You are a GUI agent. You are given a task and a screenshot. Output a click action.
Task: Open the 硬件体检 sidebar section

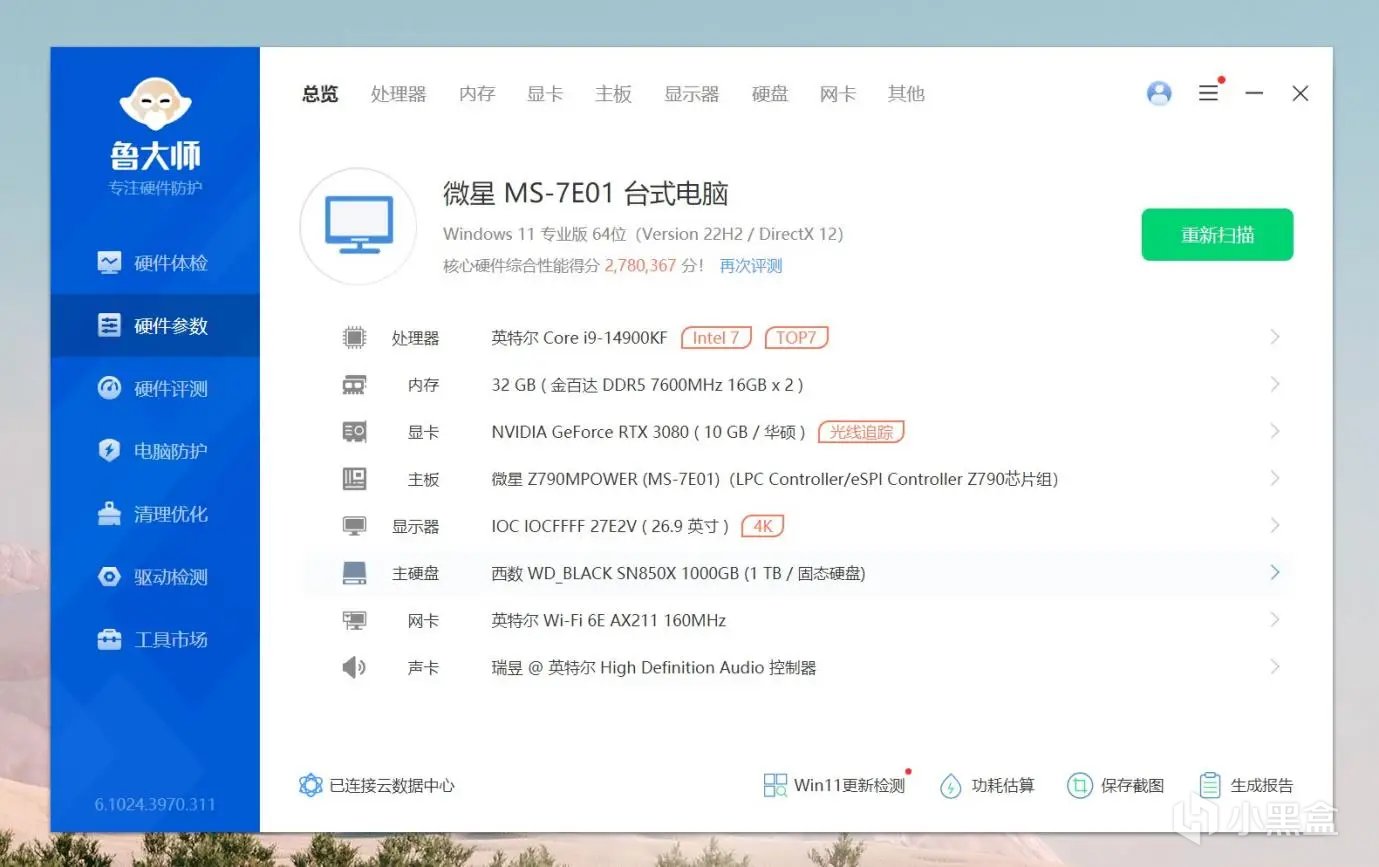click(x=155, y=263)
